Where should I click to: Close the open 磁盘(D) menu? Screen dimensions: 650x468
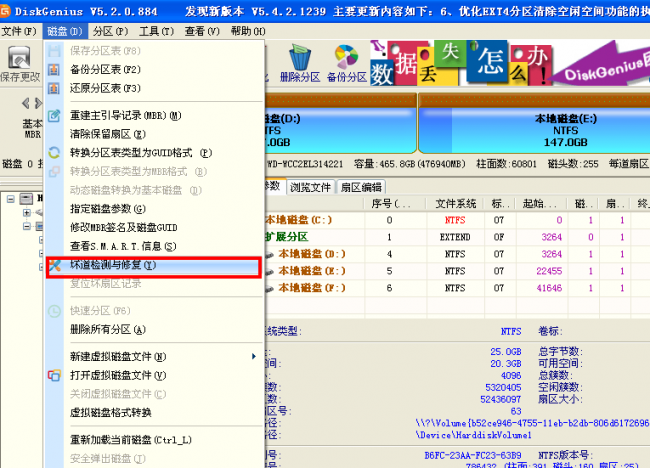pyautogui.click(x=64, y=31)
